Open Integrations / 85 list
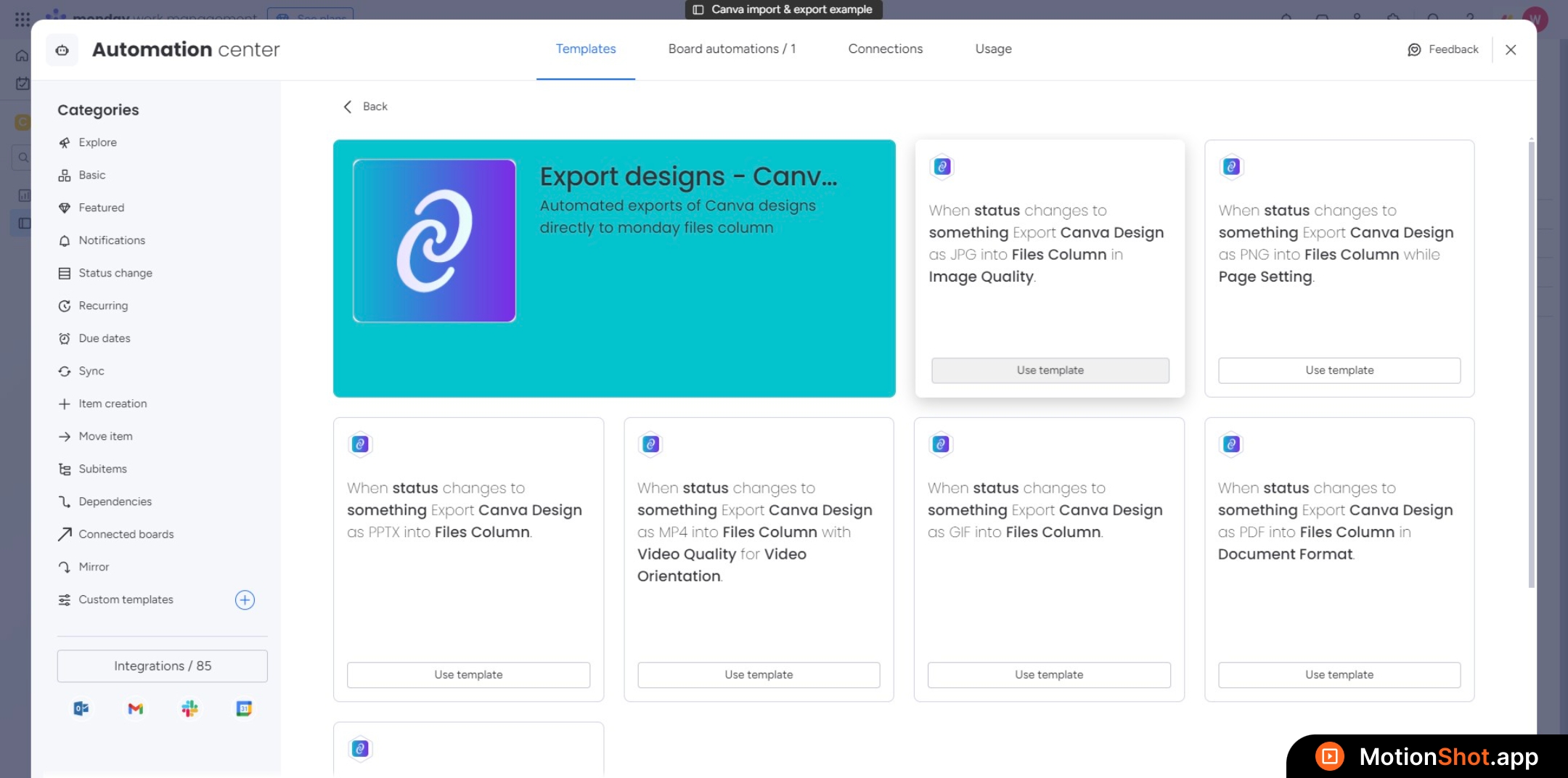The image size is (1568, 778). [163, 666]
